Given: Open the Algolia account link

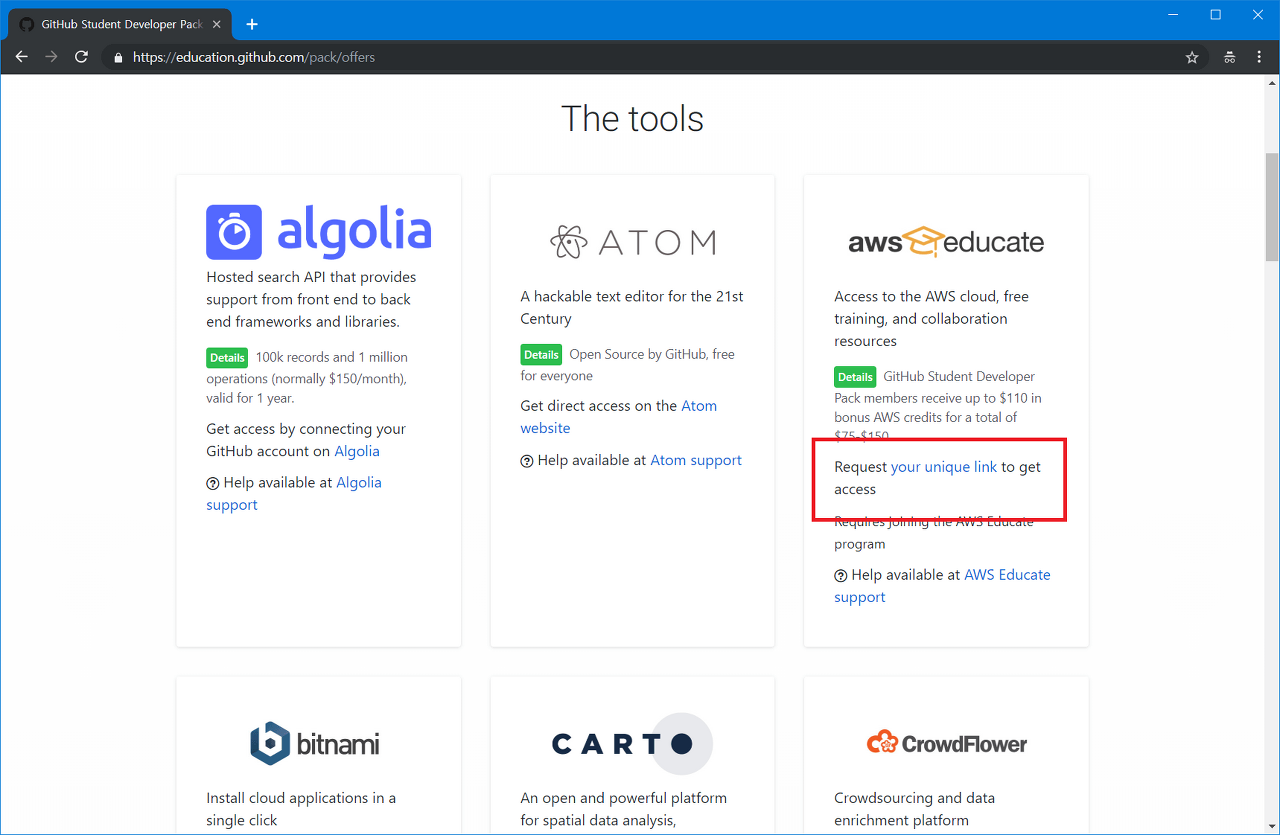Looking at the screenshot, I should click(357, 451).
